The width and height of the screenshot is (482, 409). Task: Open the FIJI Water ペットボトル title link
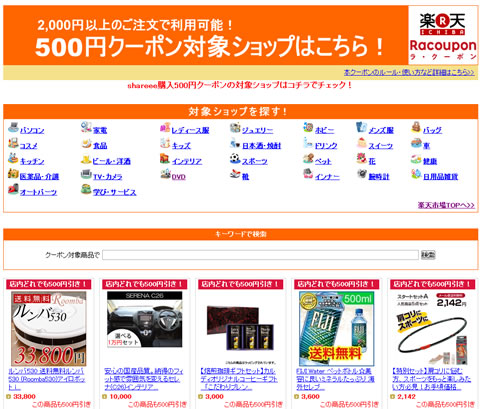(x=335, y=379)
